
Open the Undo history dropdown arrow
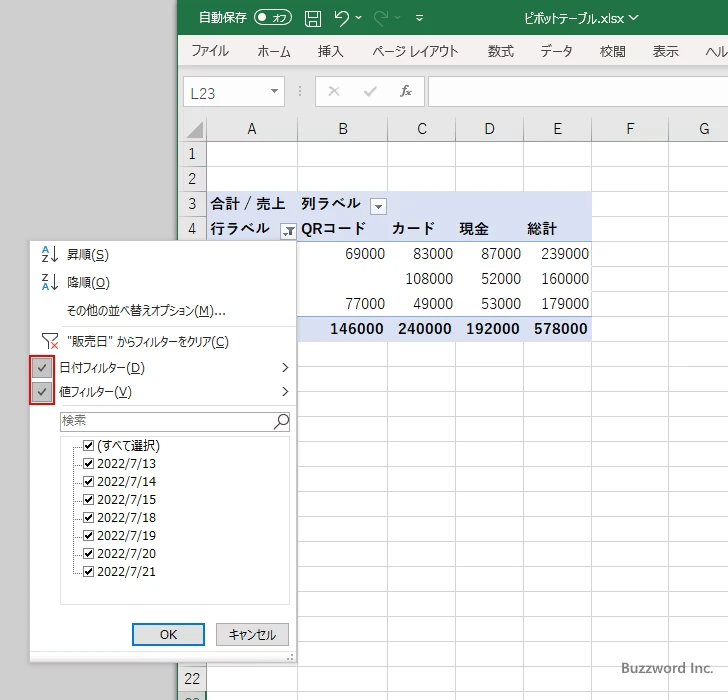click(x=358, y=18)
